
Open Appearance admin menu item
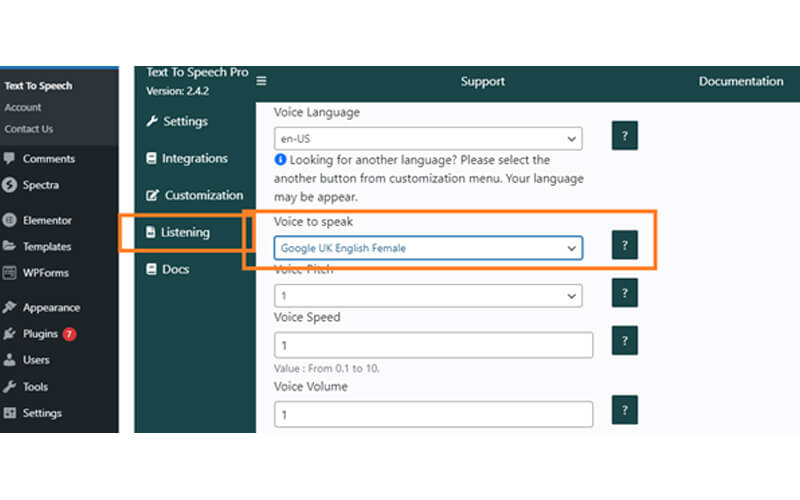[51, 308]
